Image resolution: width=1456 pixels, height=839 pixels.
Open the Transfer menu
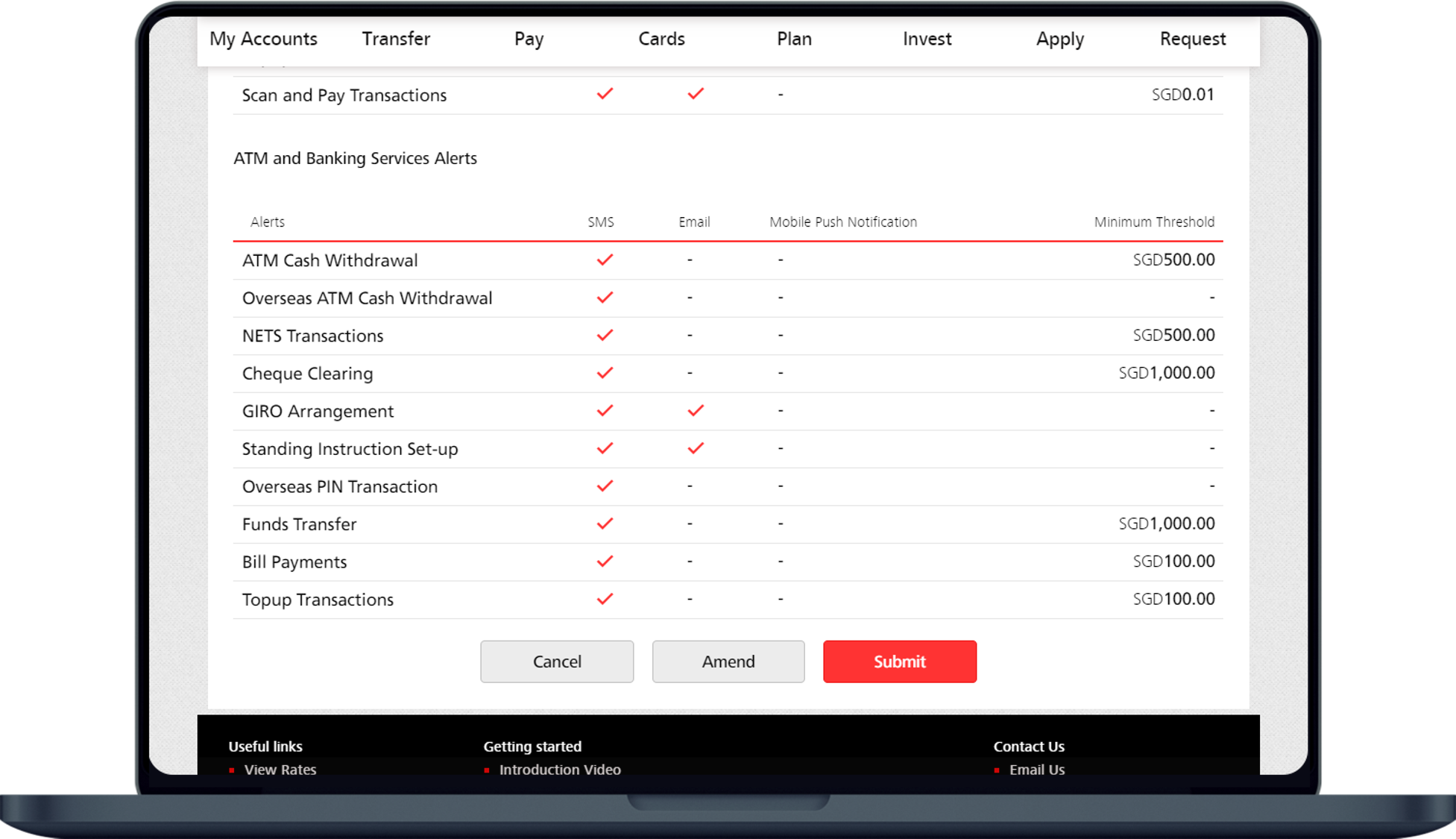click(396, 39)
